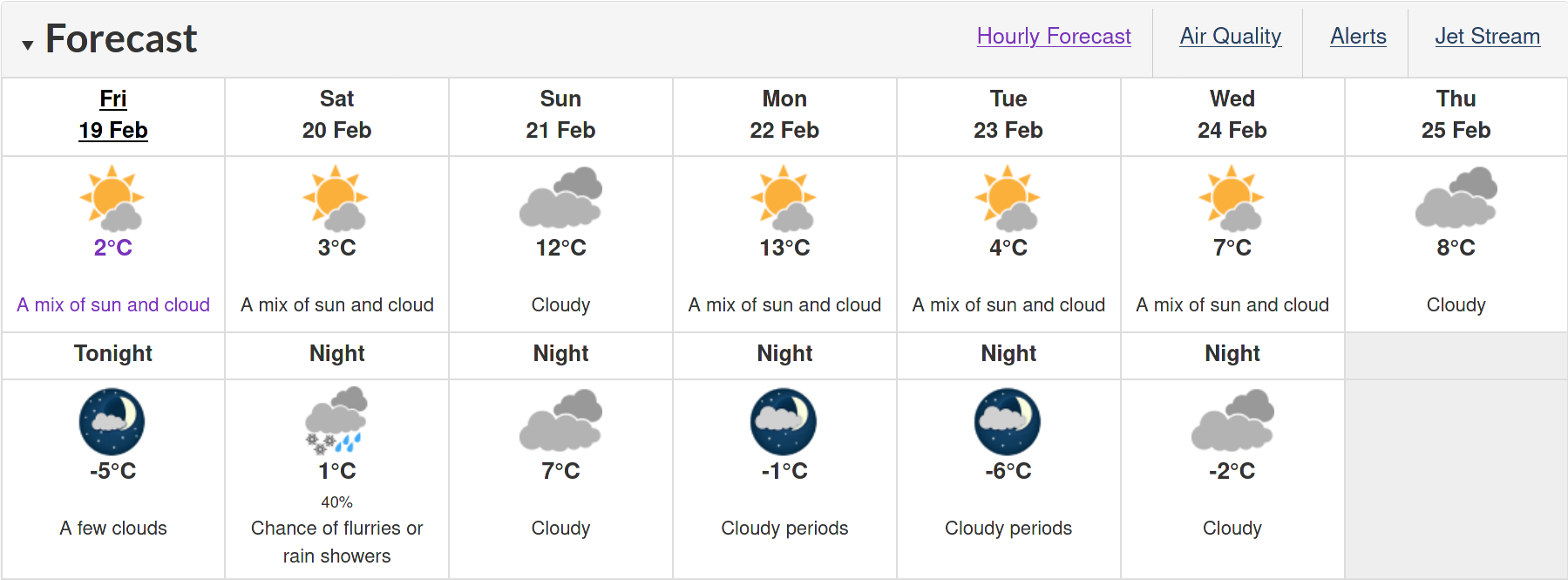Click Saturday night's flurries and rain icon
The width and height of the screenshot is (1568, 580).
click(336, 421)
